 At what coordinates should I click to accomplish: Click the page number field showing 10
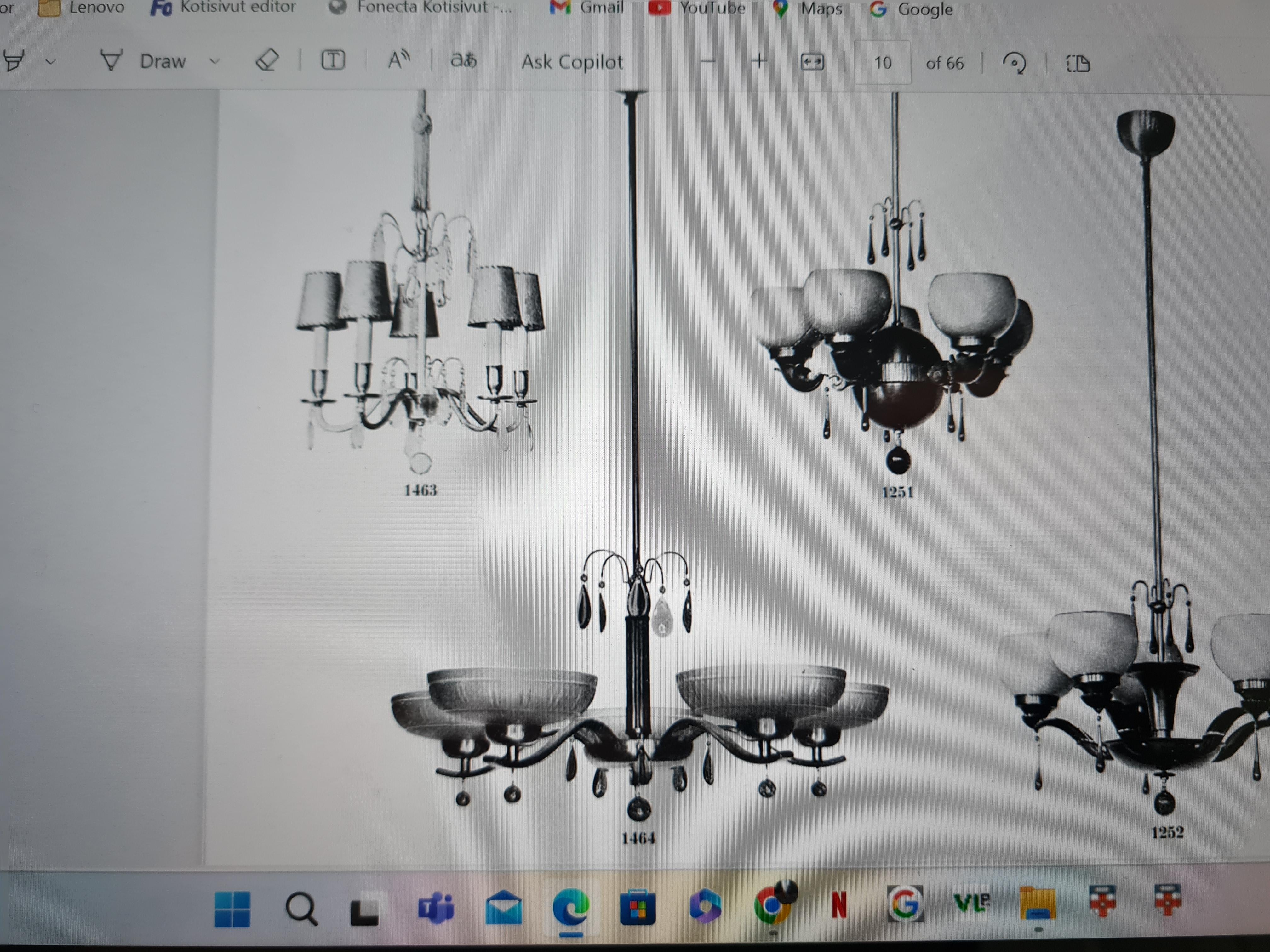[x=883, y=63]
